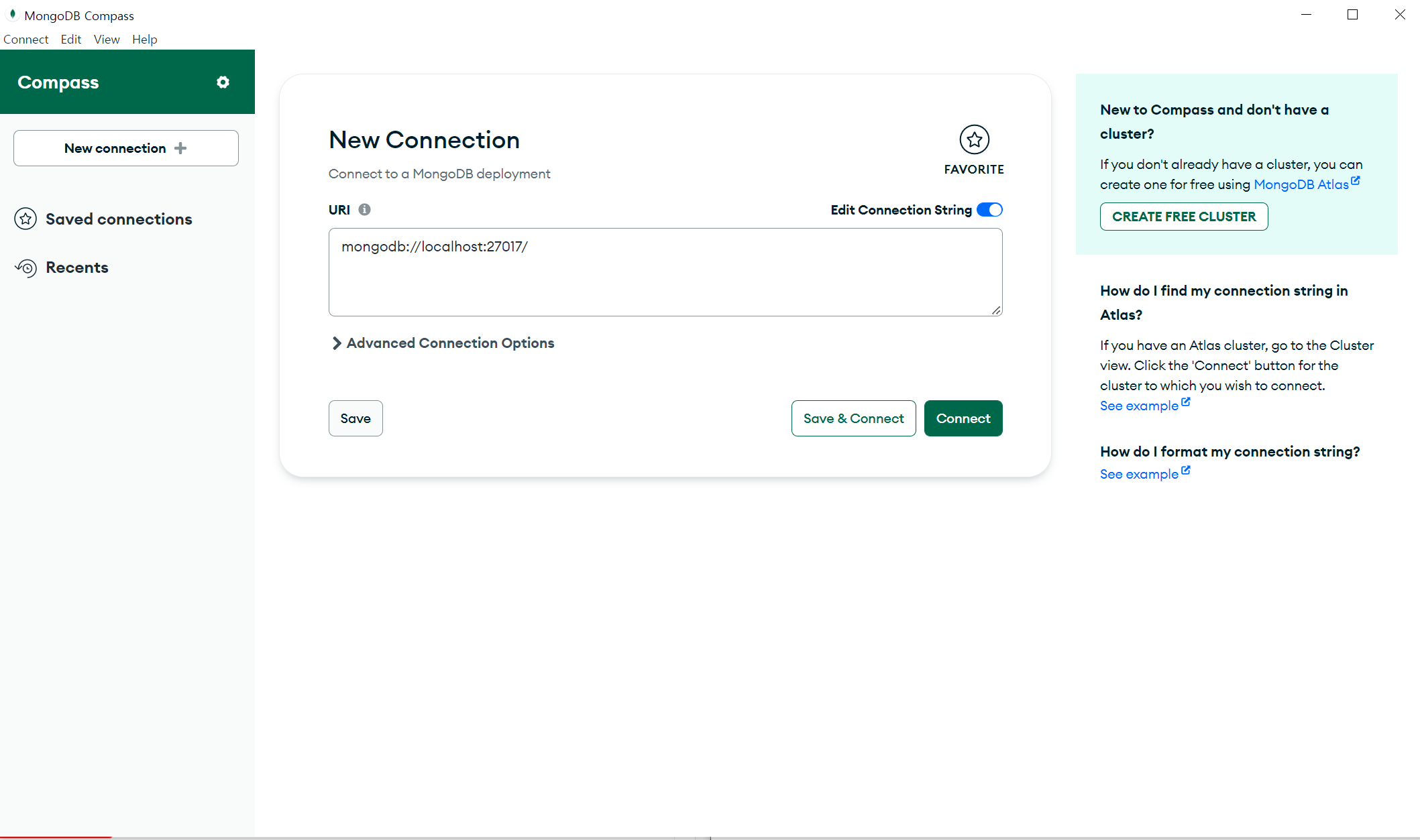Open the View menu
This screenshot has width=1420, height=840.
click(x=106, y=40)
